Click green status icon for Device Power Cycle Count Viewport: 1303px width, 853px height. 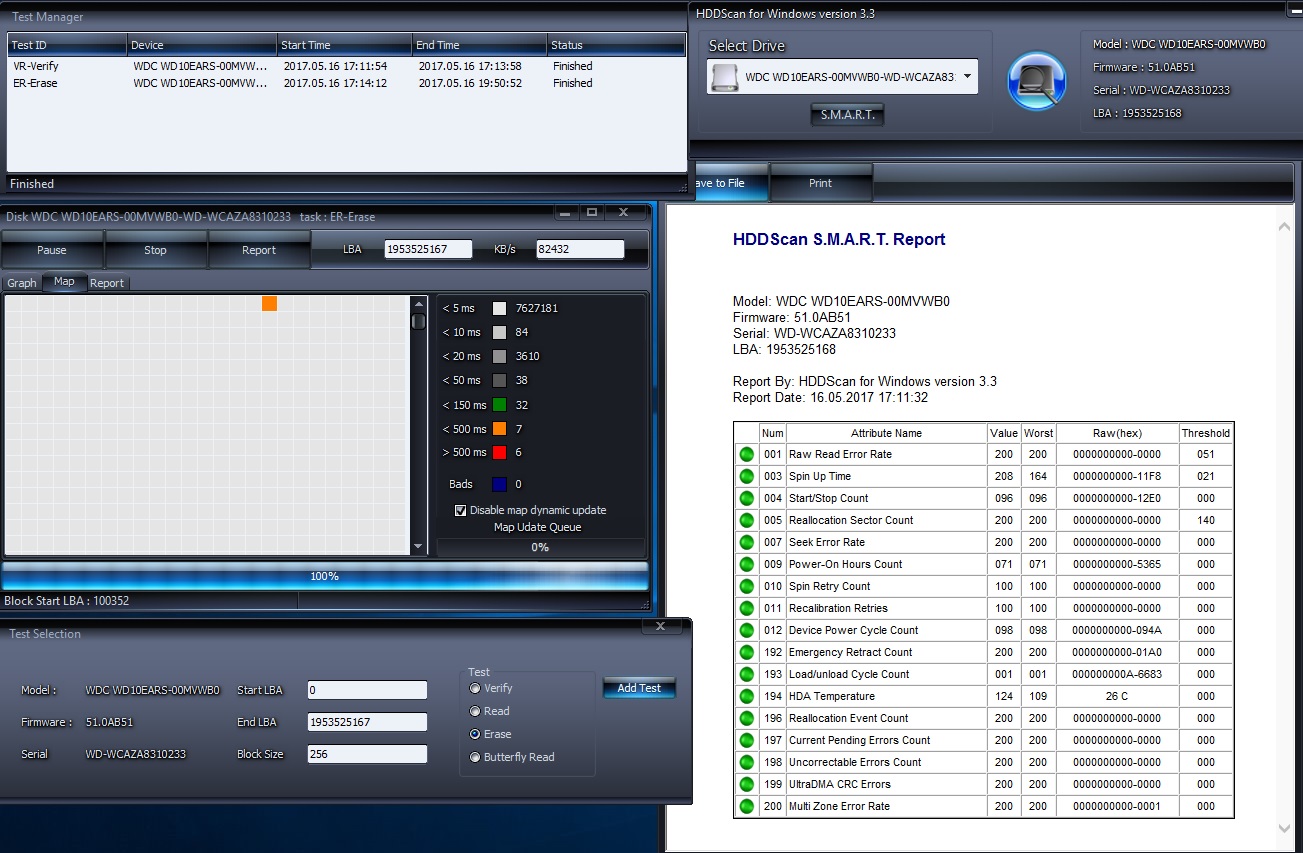click(x=746, y=630)
